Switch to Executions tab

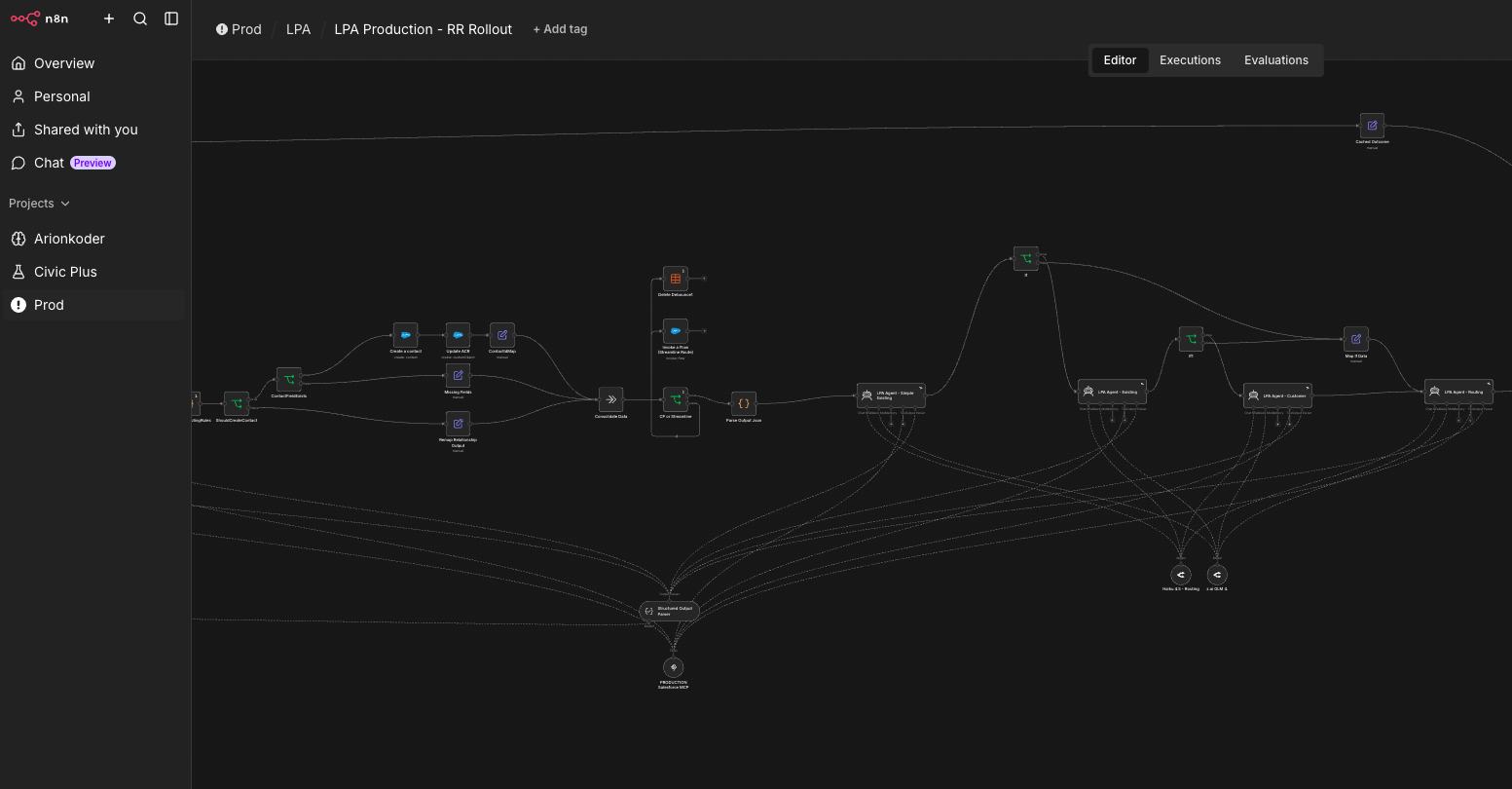[x=1190, y=60]
